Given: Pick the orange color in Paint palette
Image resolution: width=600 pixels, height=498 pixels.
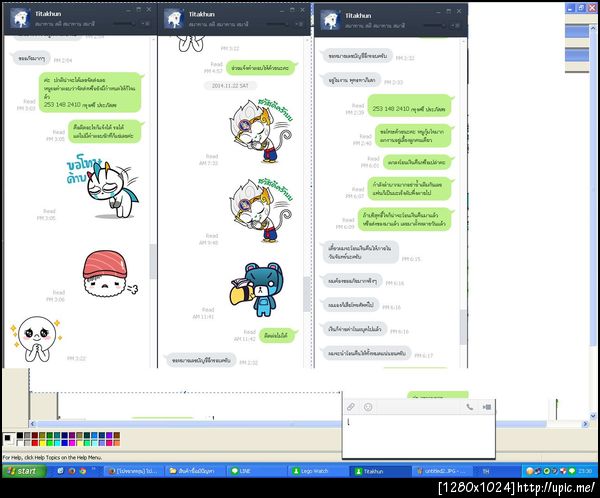Looking at the screenshot, I should pos(117,443).
